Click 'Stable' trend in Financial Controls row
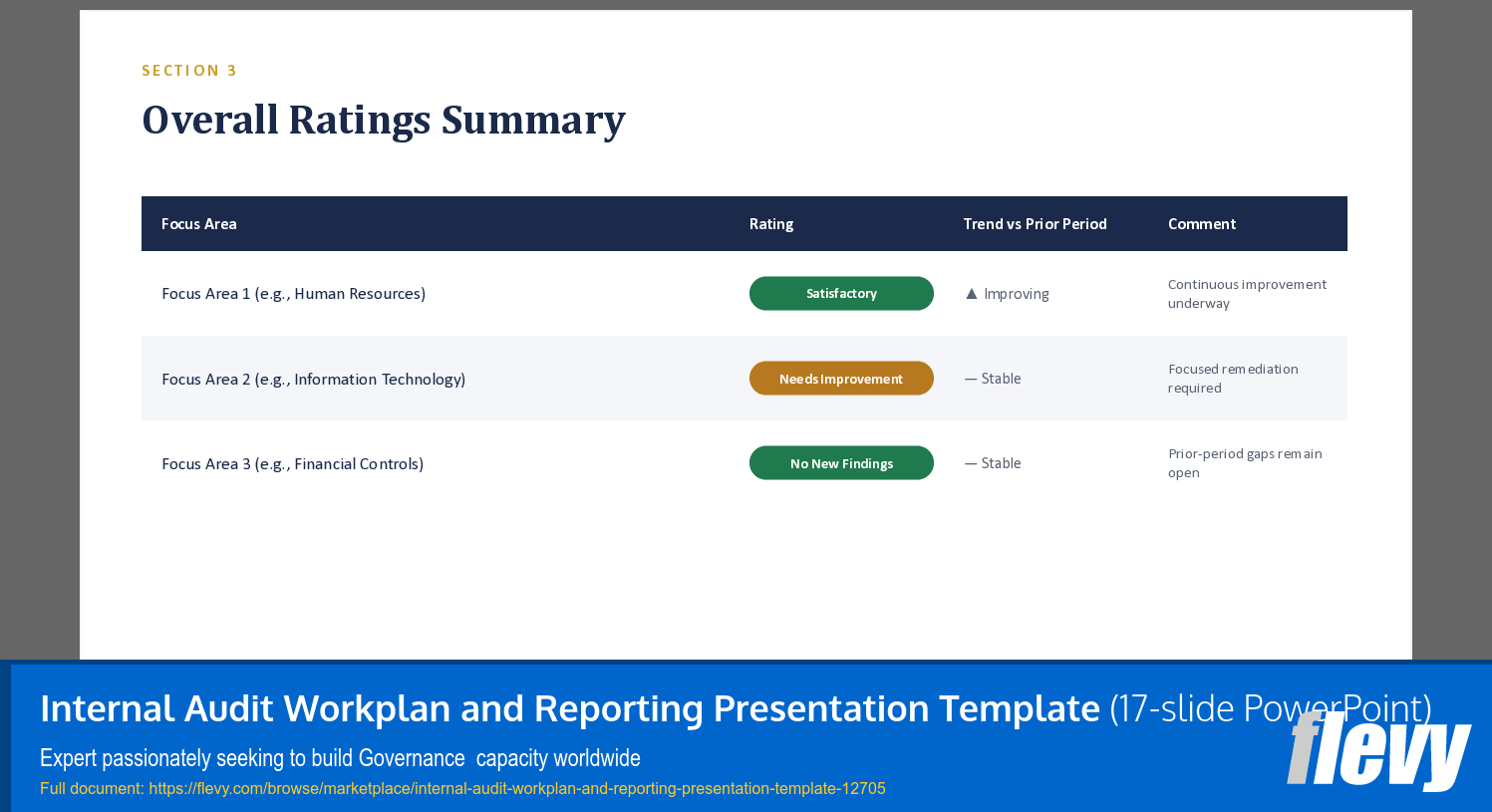Screen dimensions: 1492x812 1001,463
